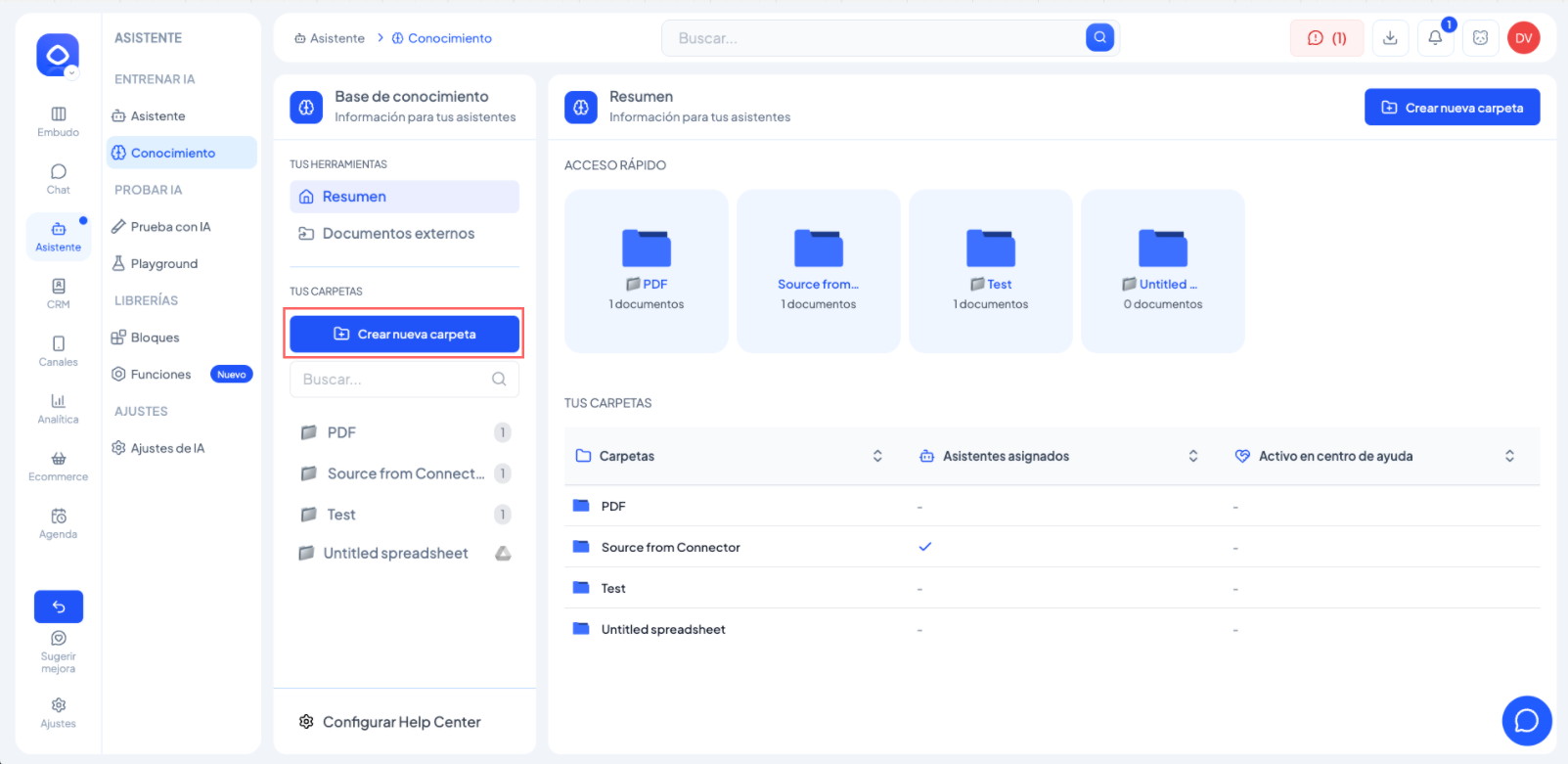The width and height of the screenshot is (1568, 764).
Task: Click the top-right Crear nueva carpeta button
Action: 1452,108
